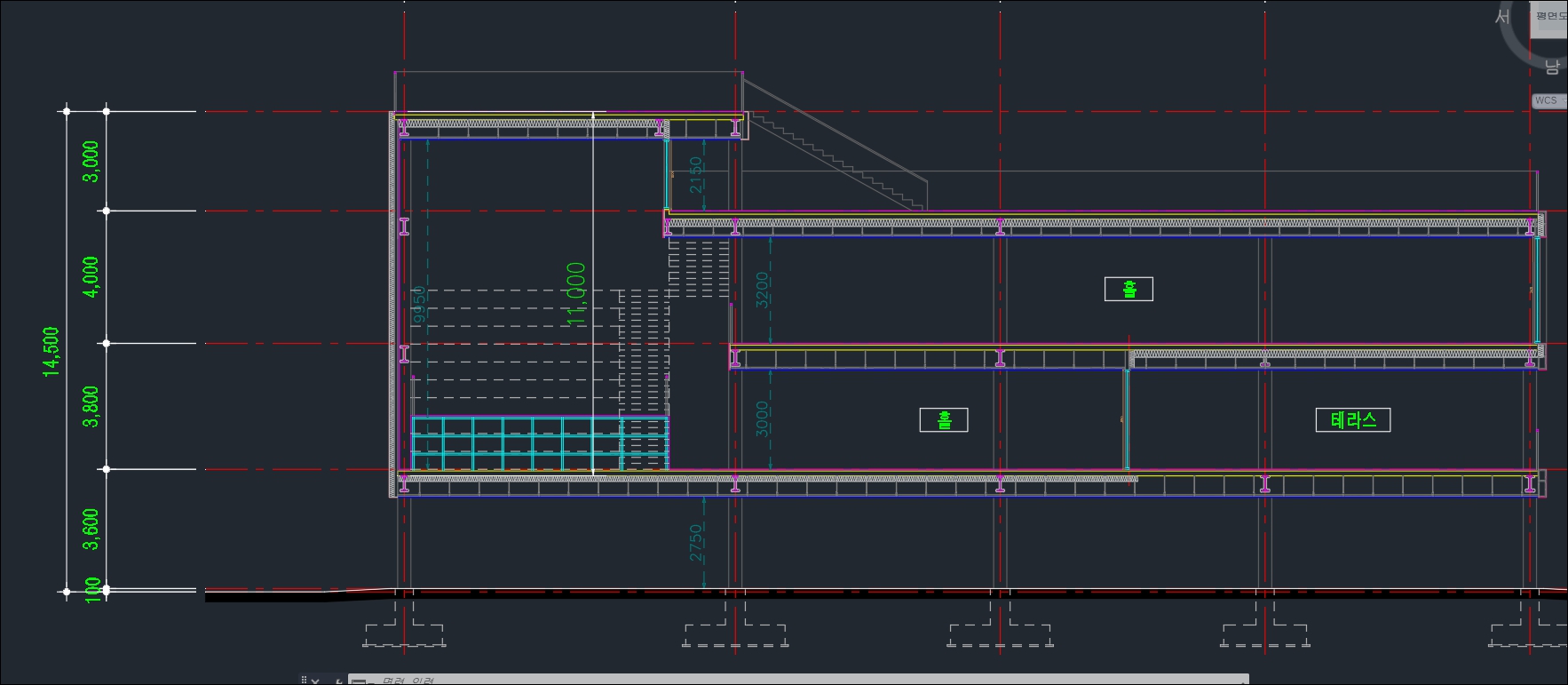This screenshot has width=1568, height=685.
Task: Select the 테라스 room label
Action: point(1352,420)
